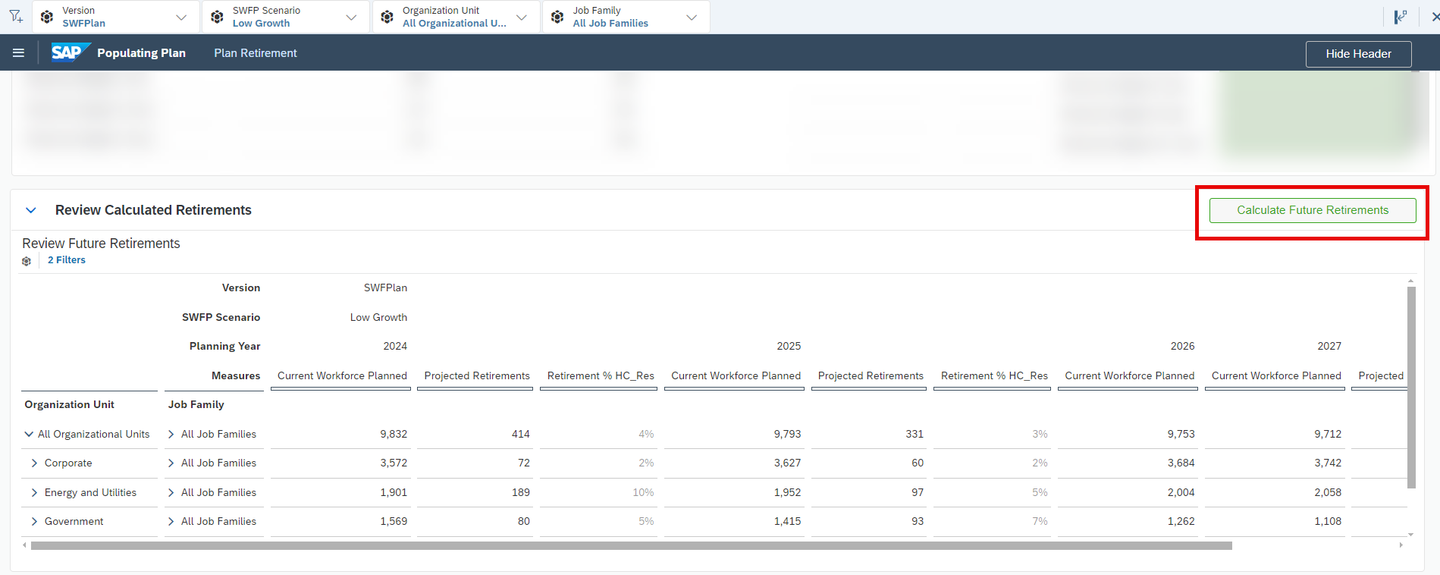
Task: Click the Hide Header button
Action: [x=1358, y=54]
